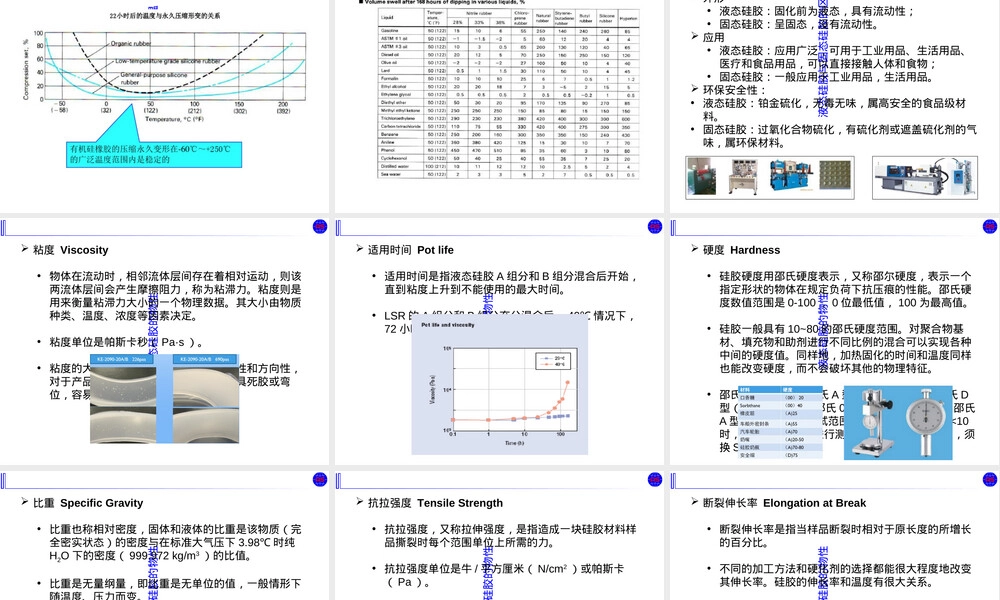The width and height of the screenshot is (1000, 600).
Task: Select the bullet starting '比重也称相对密度'
Action: point(175,543)
